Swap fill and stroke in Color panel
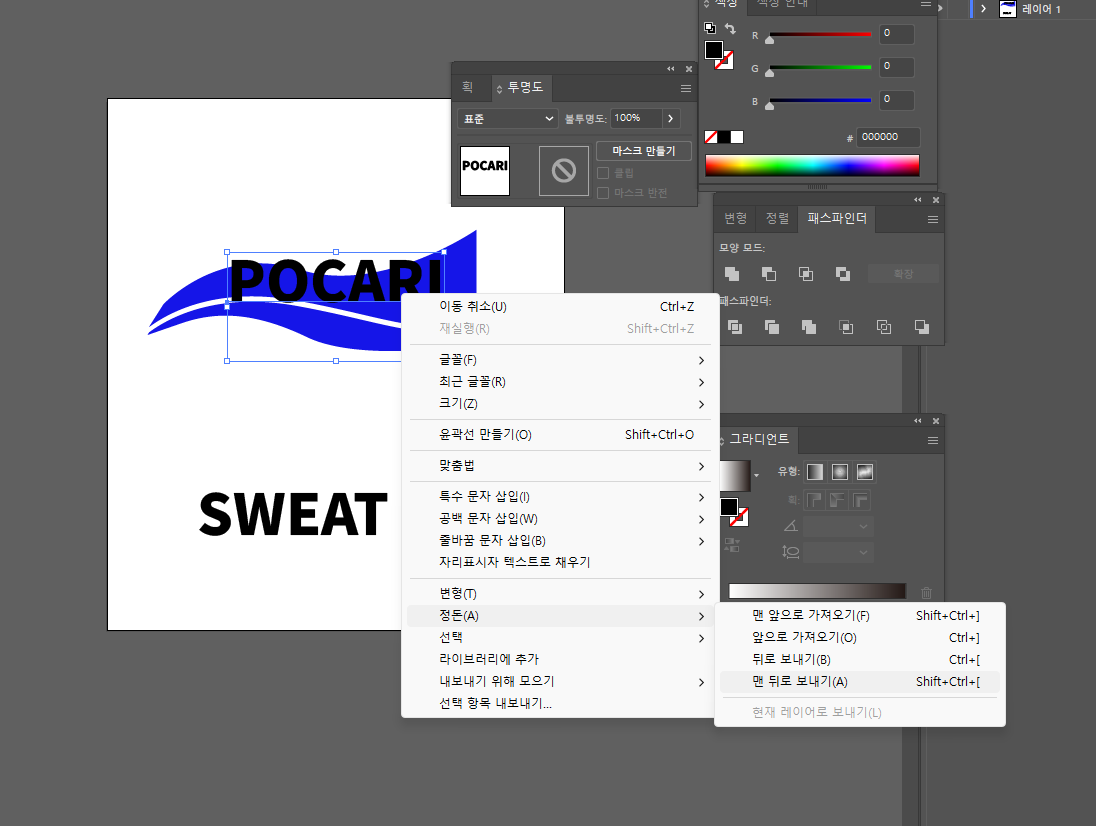Screen dimensions: 1096x826 click(x=730, y=29)
